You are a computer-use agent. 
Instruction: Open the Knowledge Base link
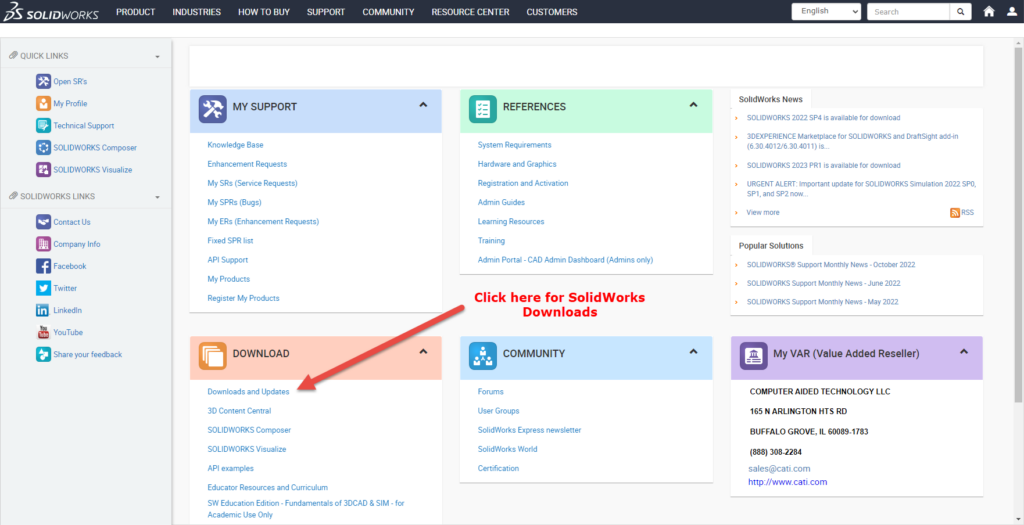pos(235,145)
